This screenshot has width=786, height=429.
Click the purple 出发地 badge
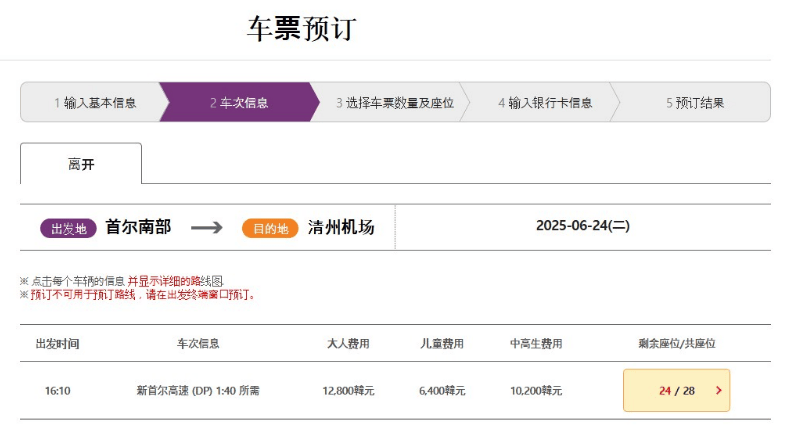pos(68,229)
